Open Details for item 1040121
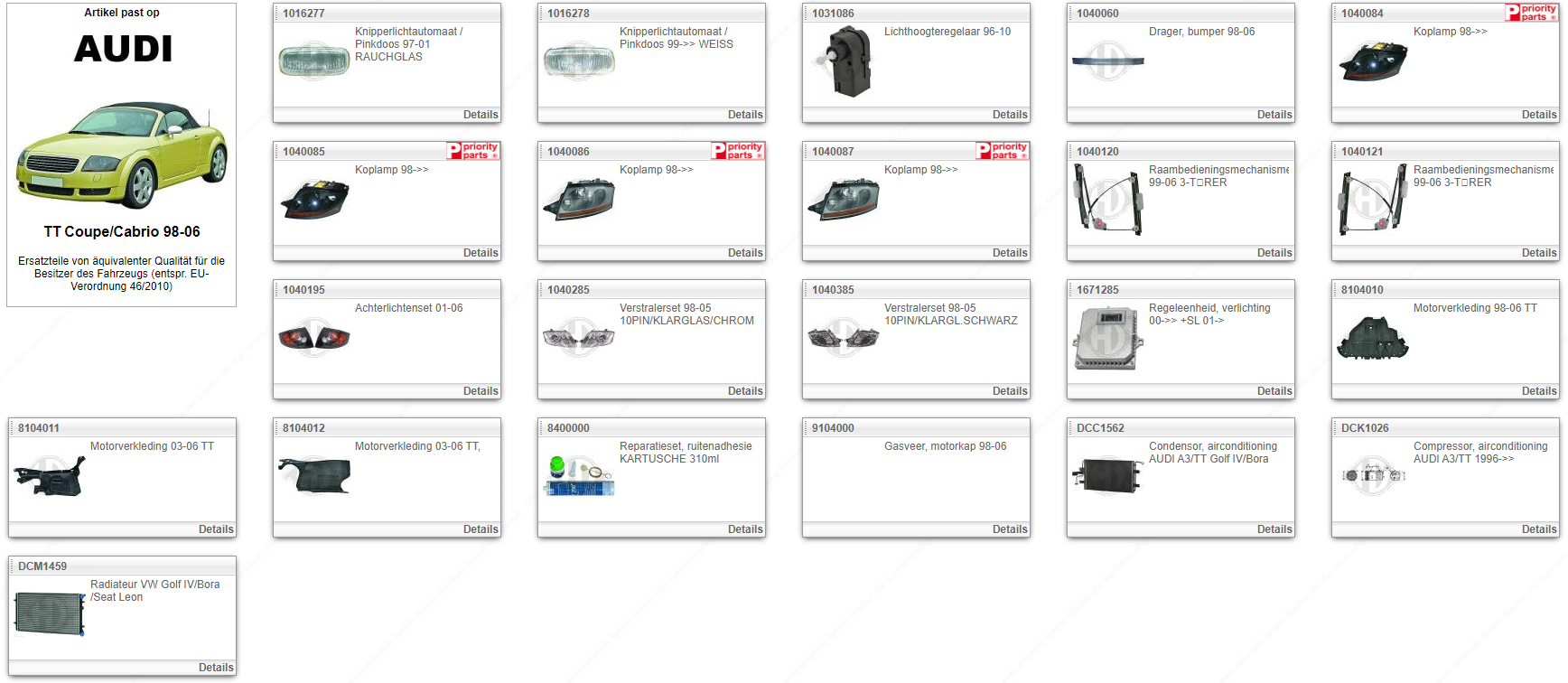Viewport: 1568px width, 683px height. coord(1539,253)
